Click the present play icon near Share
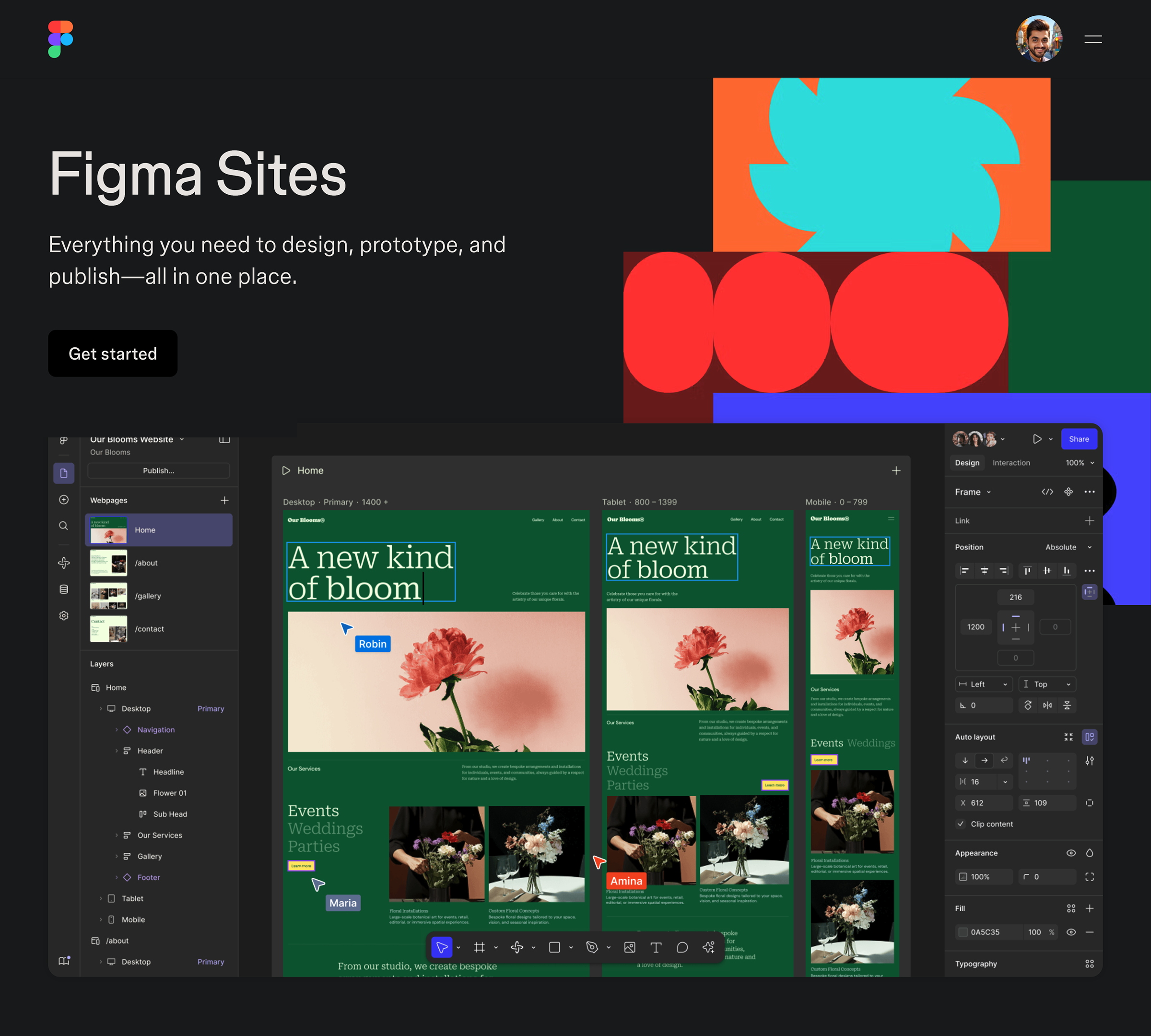Viewport: 1151px width, 1036px height. pos(1037,439)
